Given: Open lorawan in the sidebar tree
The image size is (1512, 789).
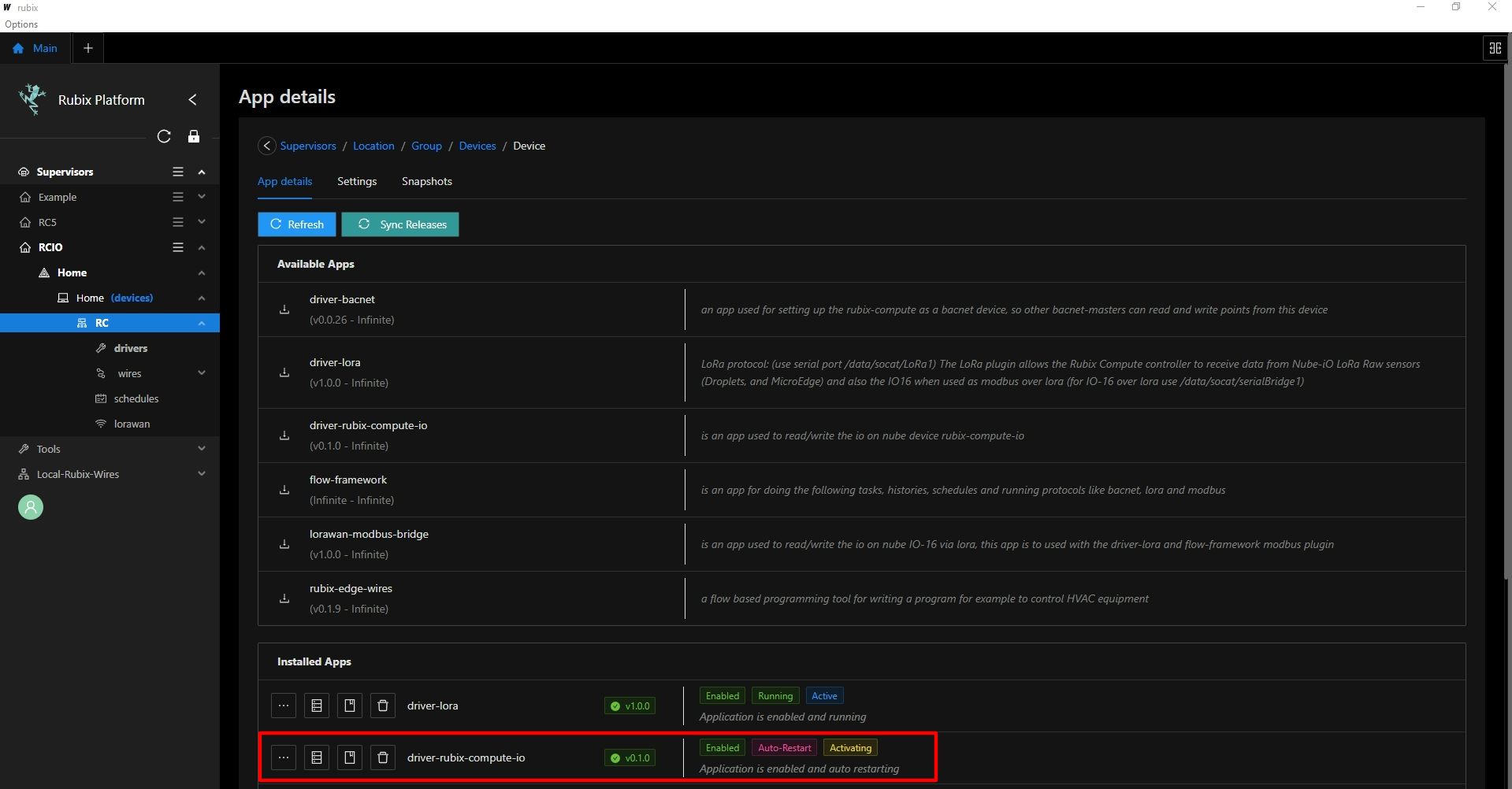Looking at the screenshot, I should (x=132, y=424).
